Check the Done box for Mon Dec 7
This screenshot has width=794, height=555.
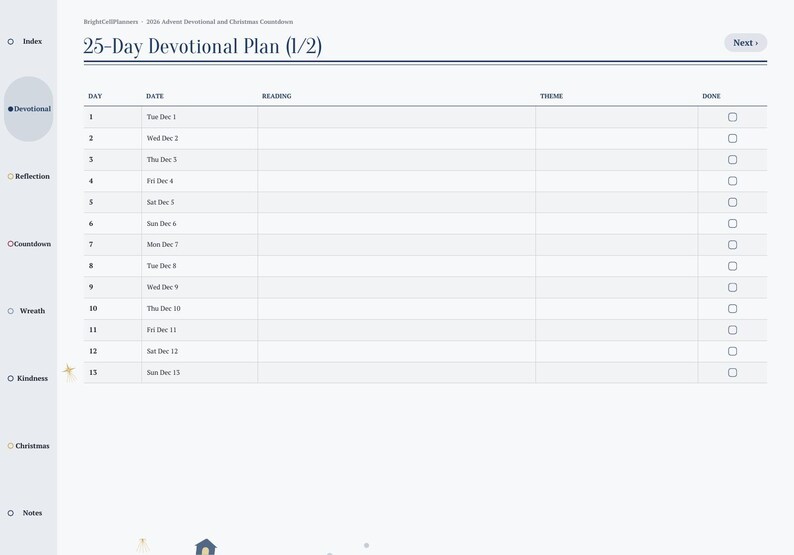tap(732, 245)
